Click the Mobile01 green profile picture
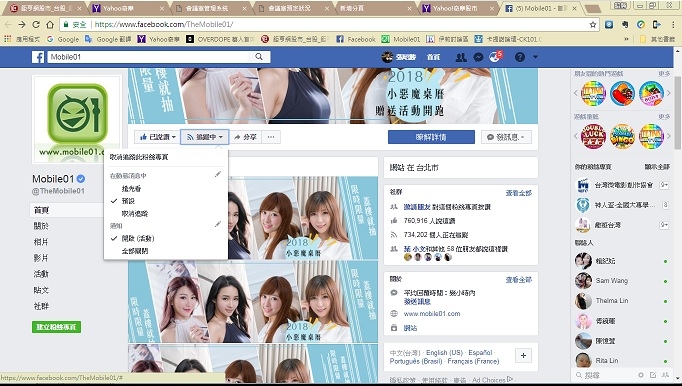Viewport: 682px width, 386px height. coord(77,119)
